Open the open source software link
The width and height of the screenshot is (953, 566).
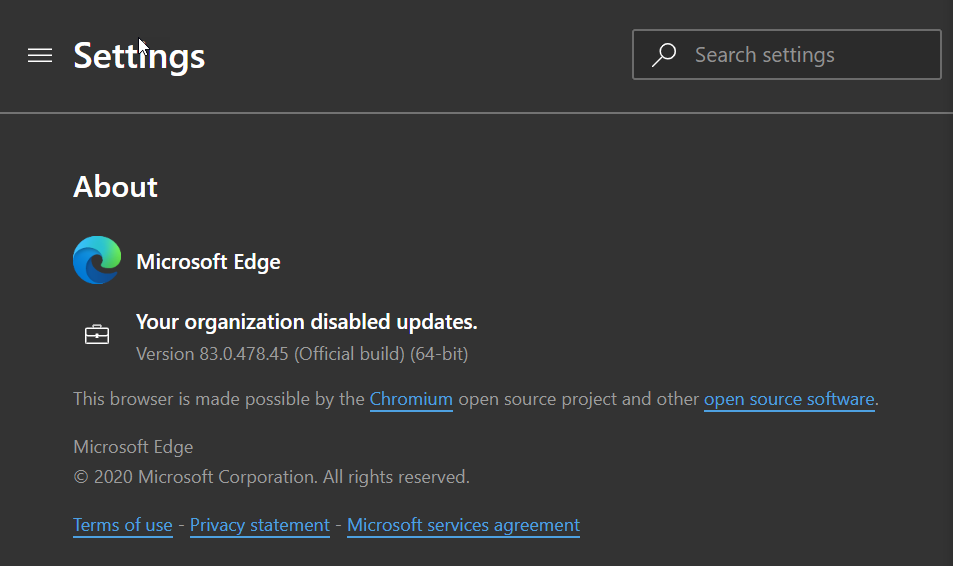[x=789, y=399]
